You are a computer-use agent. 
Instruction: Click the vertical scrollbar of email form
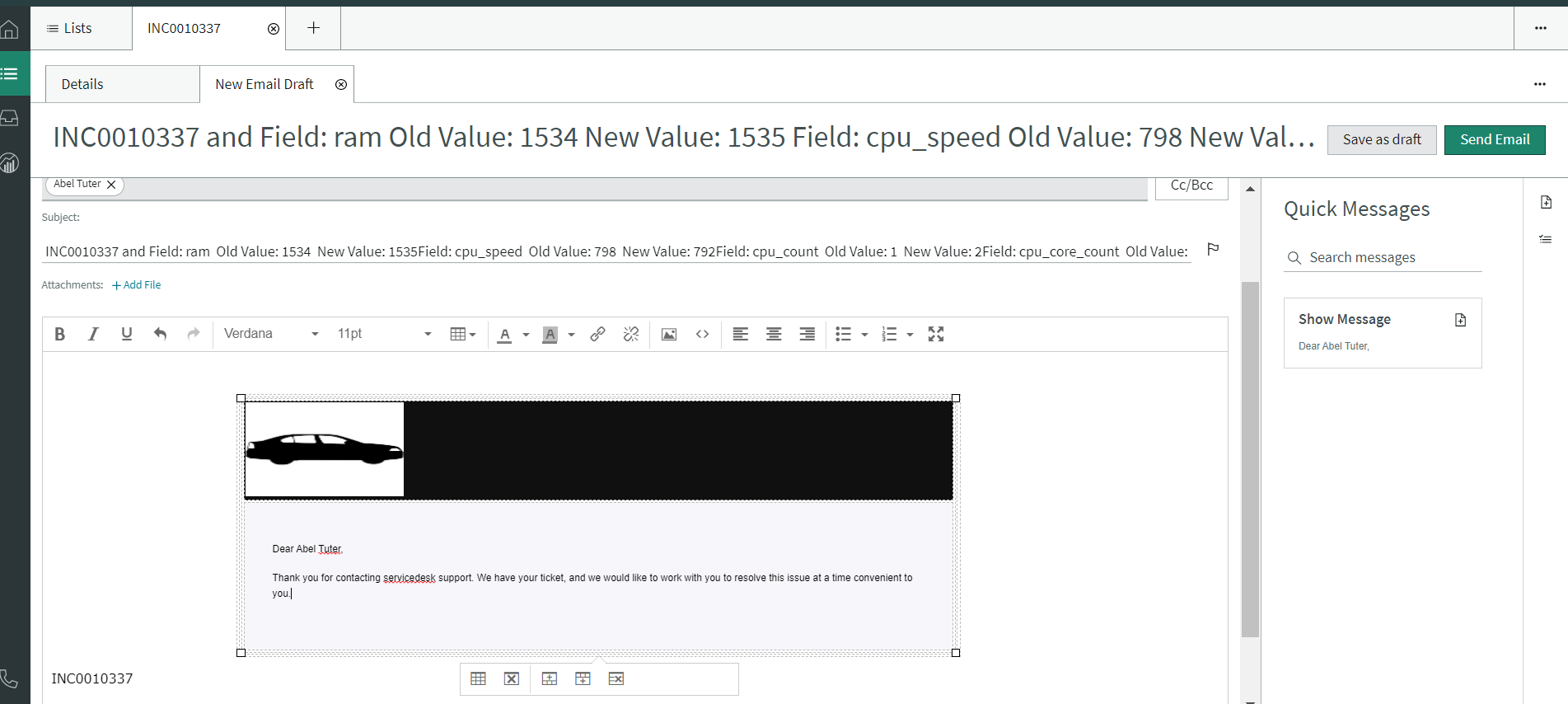coord(1250,459)
